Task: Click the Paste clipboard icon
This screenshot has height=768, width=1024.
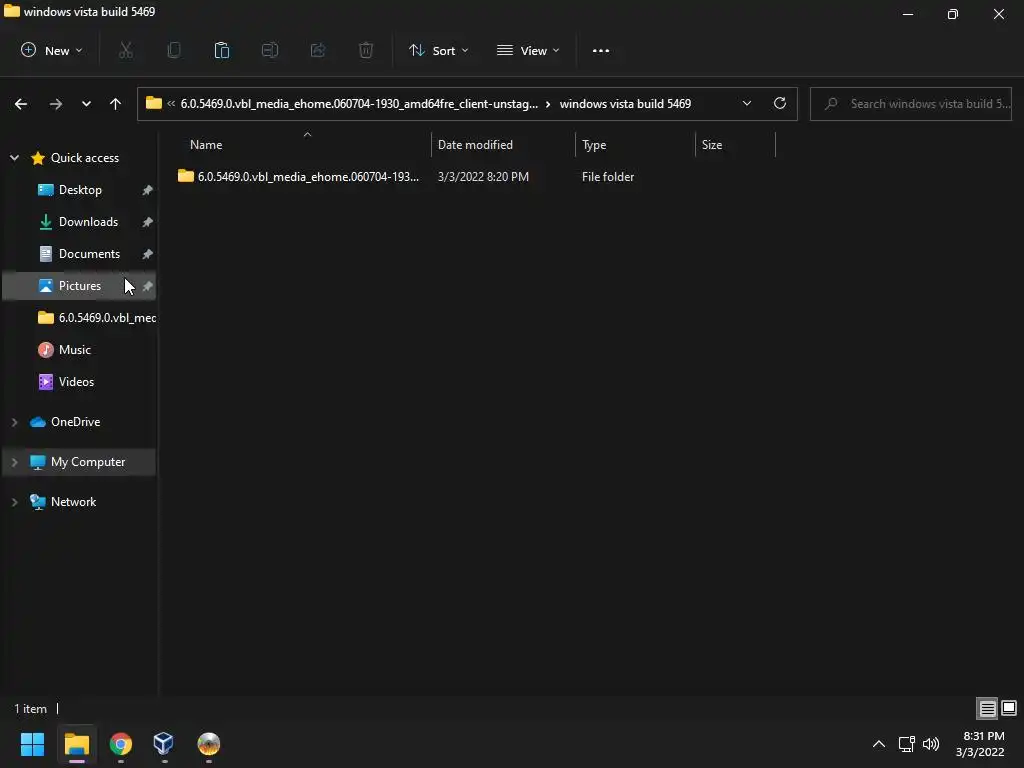Action: click(222, 50)
